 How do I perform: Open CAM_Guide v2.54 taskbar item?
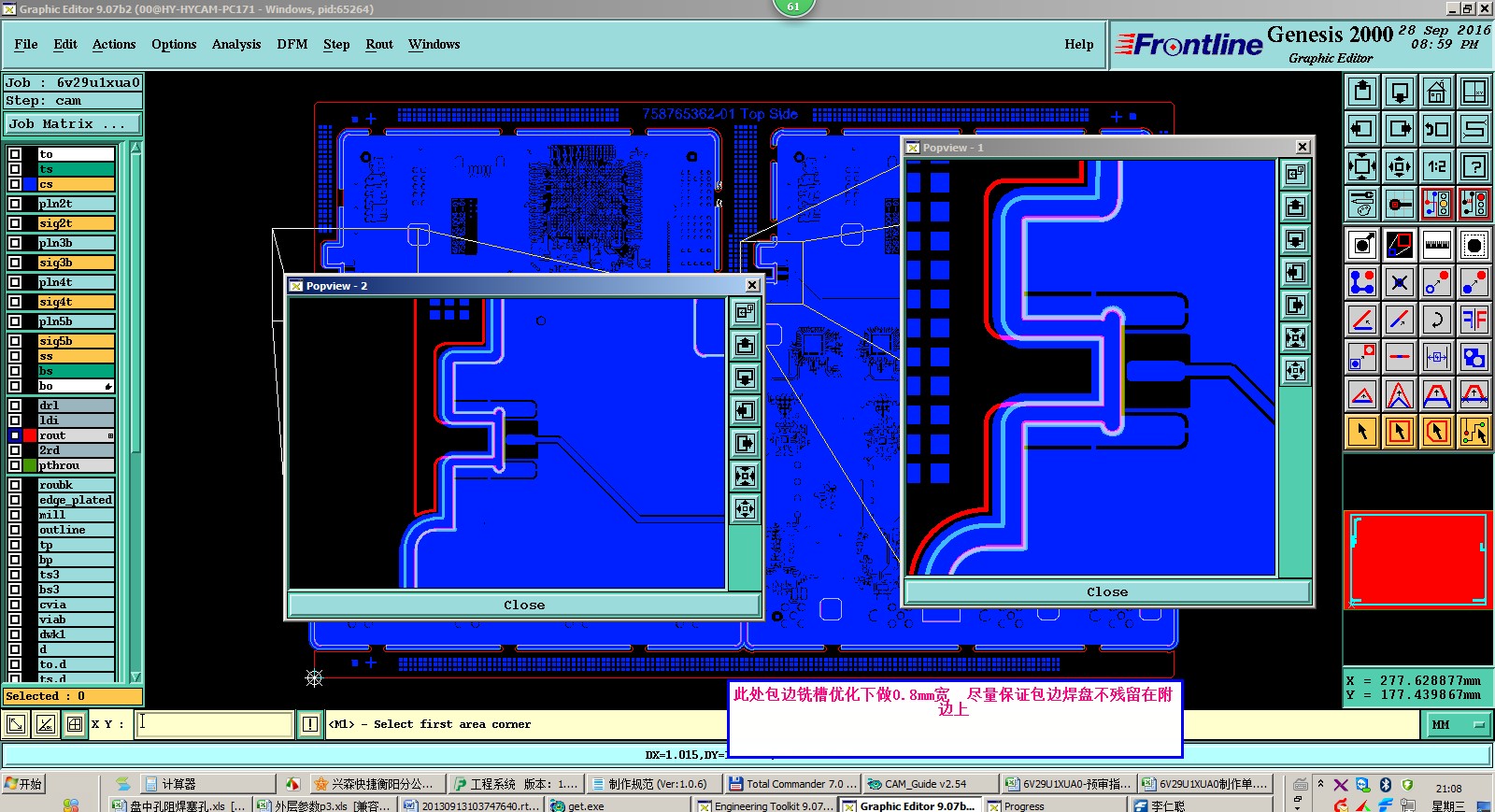(x=929, y=784)
